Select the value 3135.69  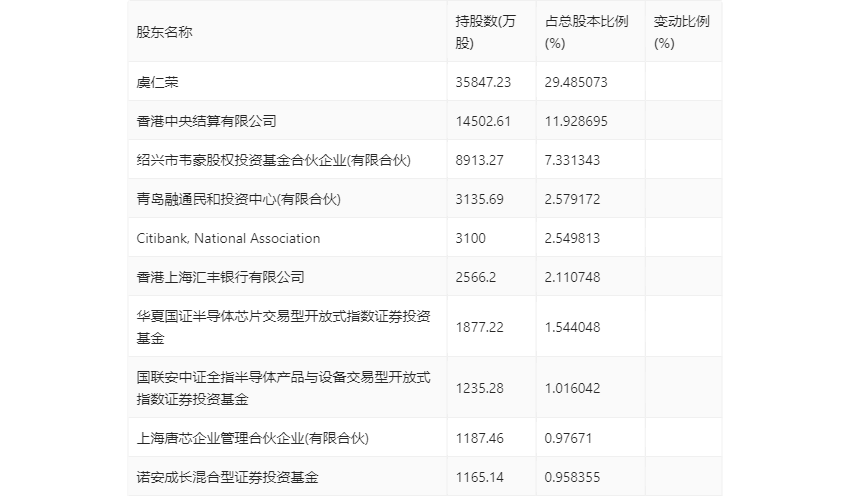(x=479, y=199)
